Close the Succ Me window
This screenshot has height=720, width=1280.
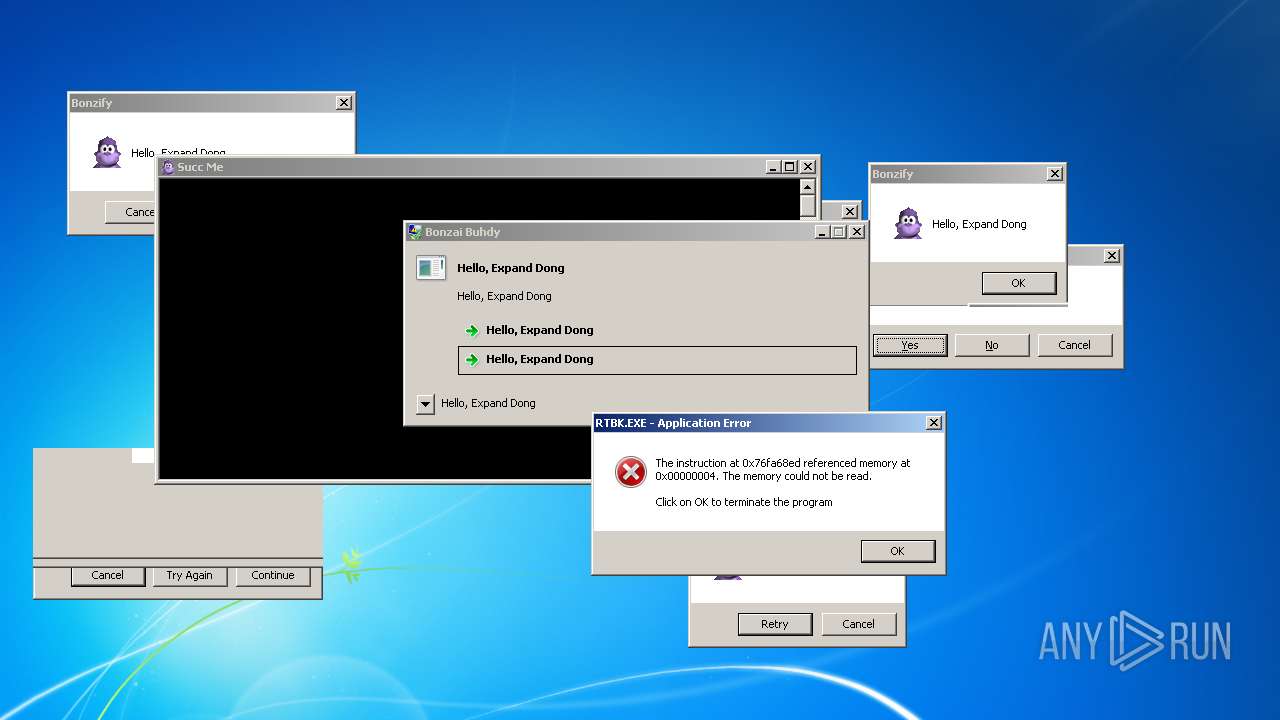pos(808,167)
